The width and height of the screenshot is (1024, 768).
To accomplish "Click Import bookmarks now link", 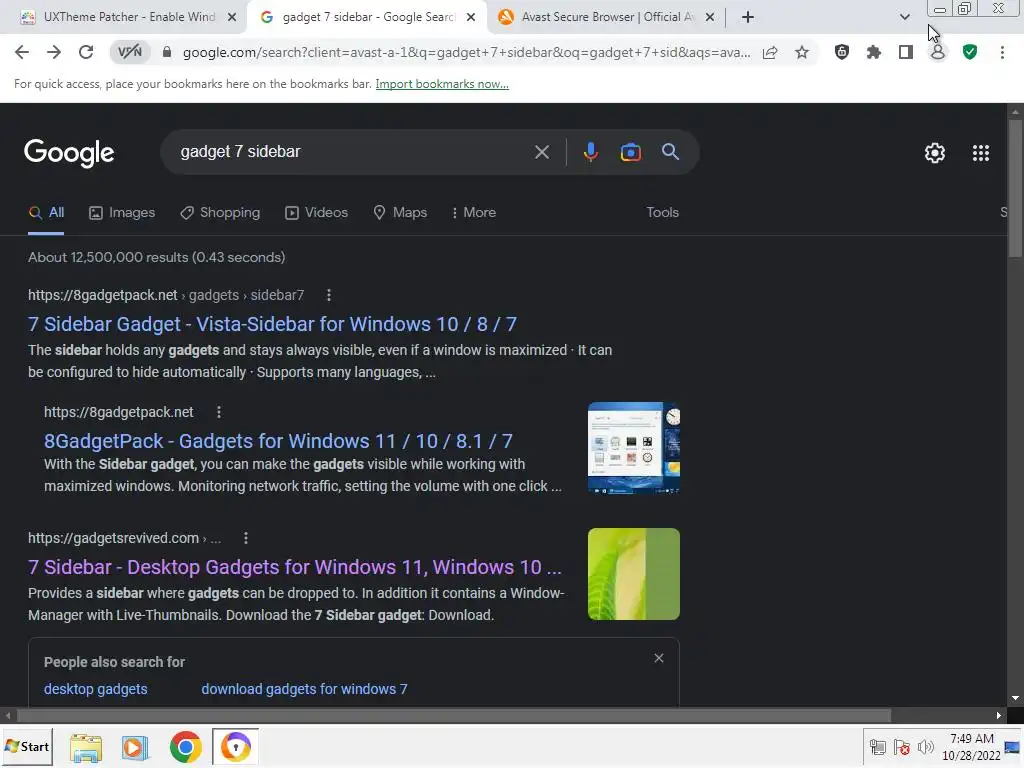I will pos(442,84).
